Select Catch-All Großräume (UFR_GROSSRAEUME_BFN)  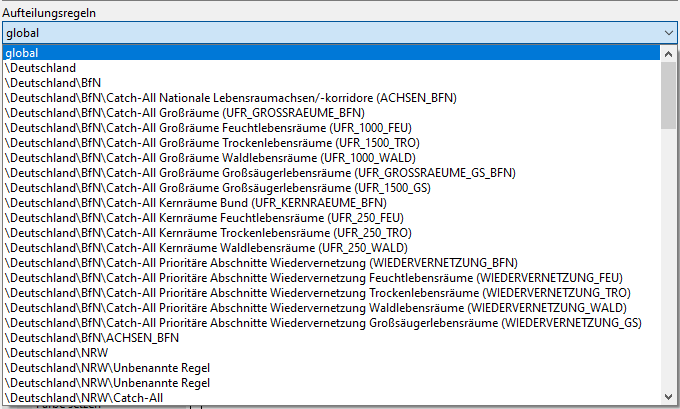[x=331, y=113]
